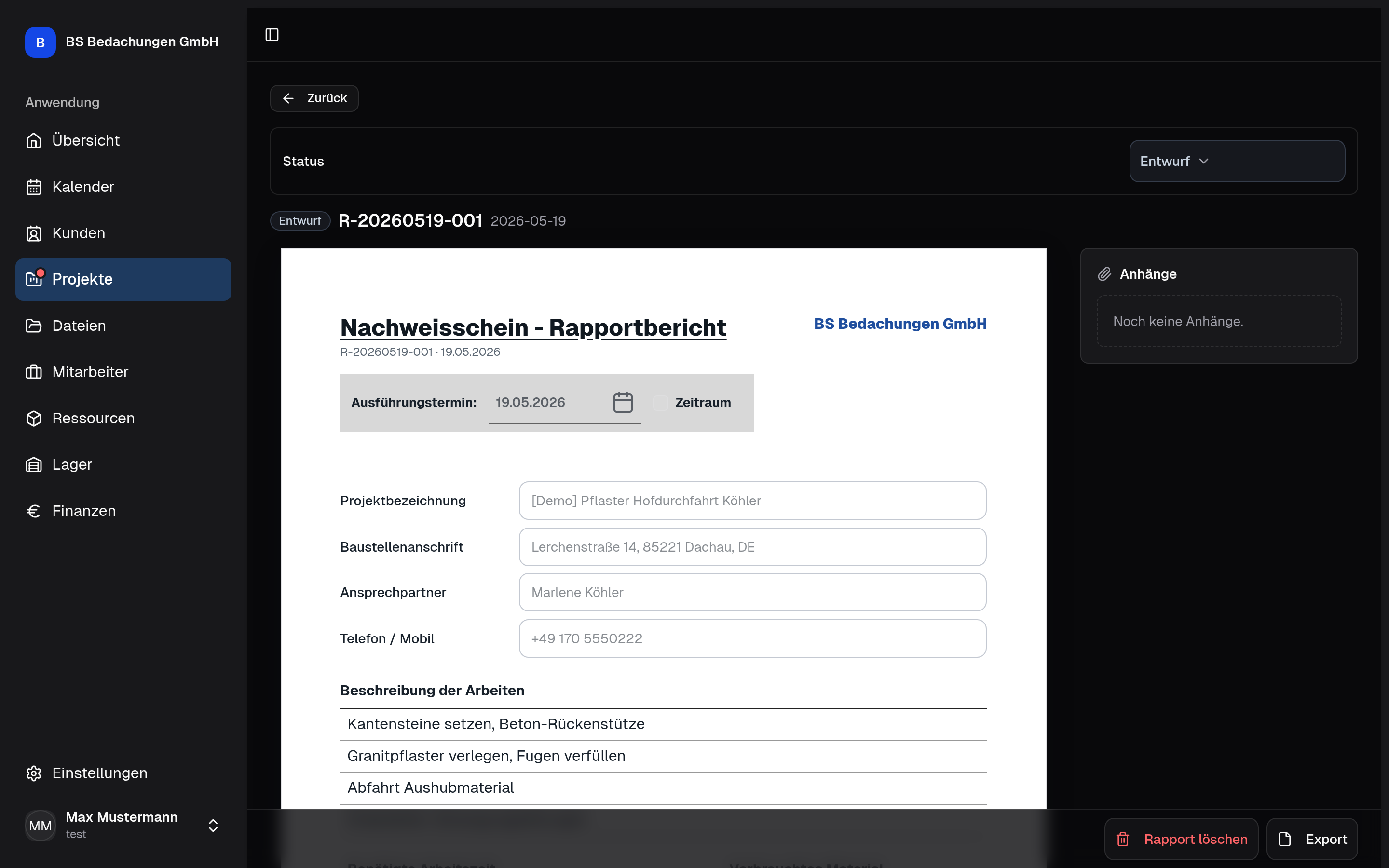The image size is (1389, 868).
Task: Click the Projektbezeichnung input field
Action: point(752,501)
